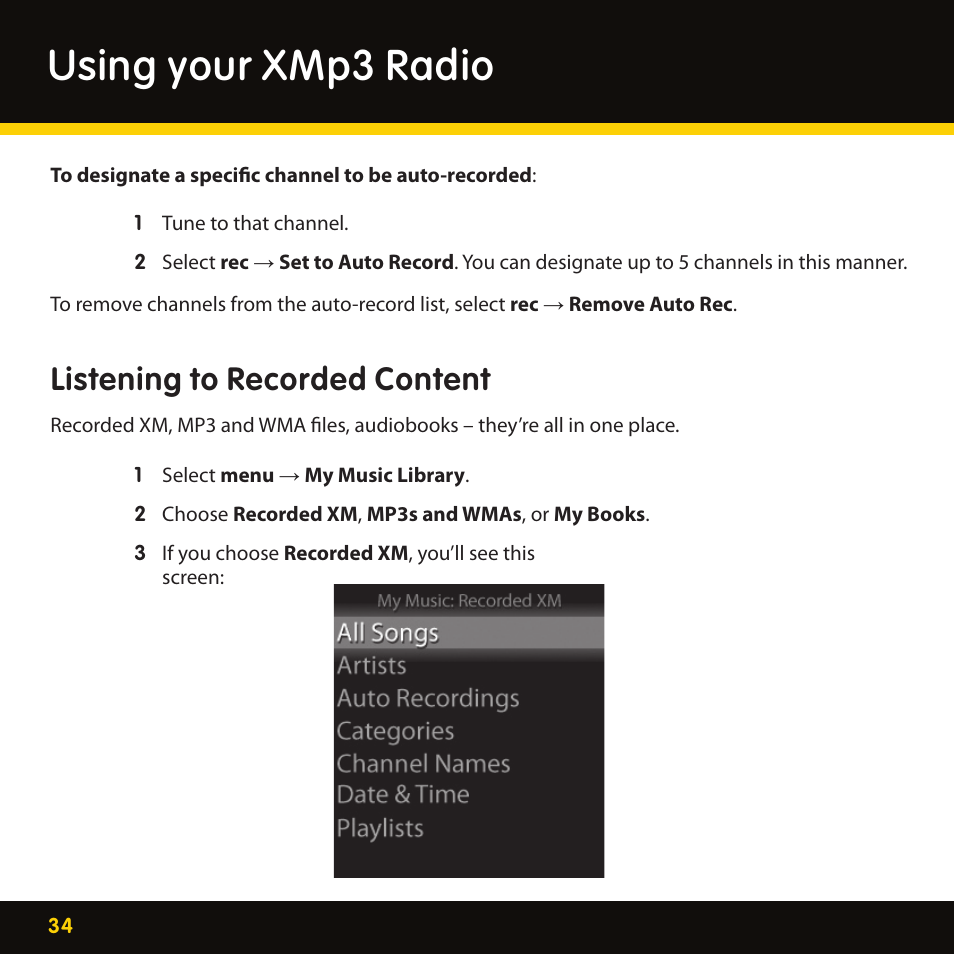
Task: Click the 'Using your XMp3 Radio' page header
Action: pos(270,66)
